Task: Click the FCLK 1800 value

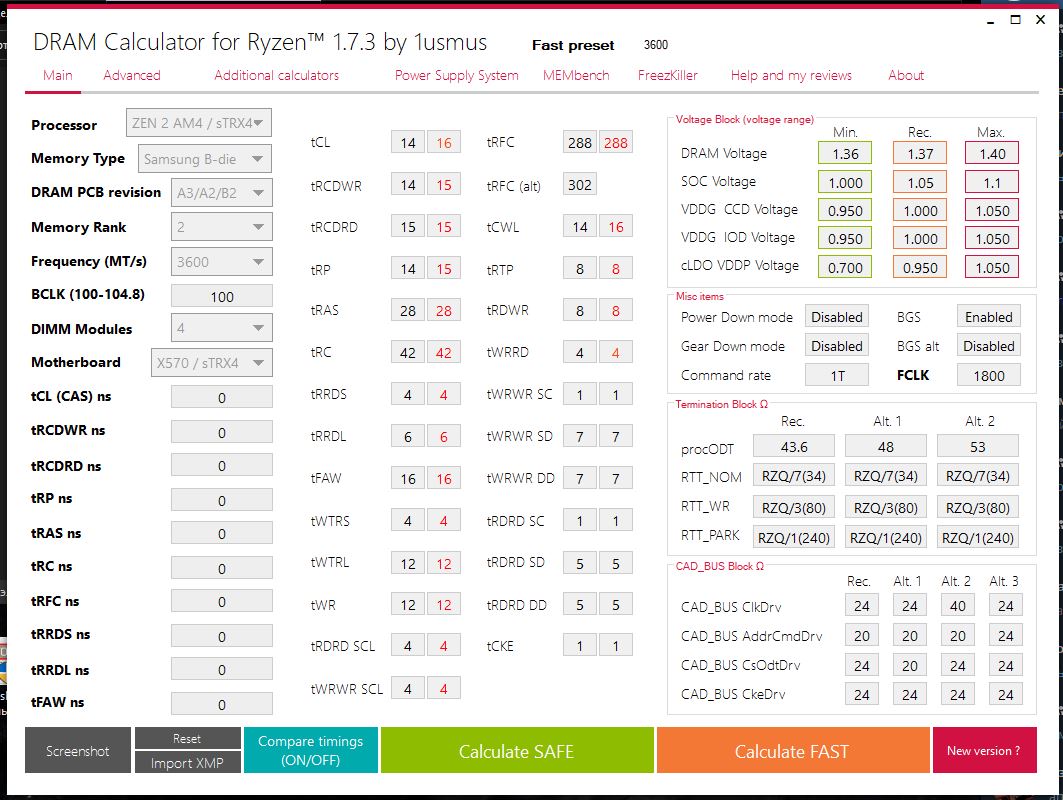Action: (x=988, y=375)
